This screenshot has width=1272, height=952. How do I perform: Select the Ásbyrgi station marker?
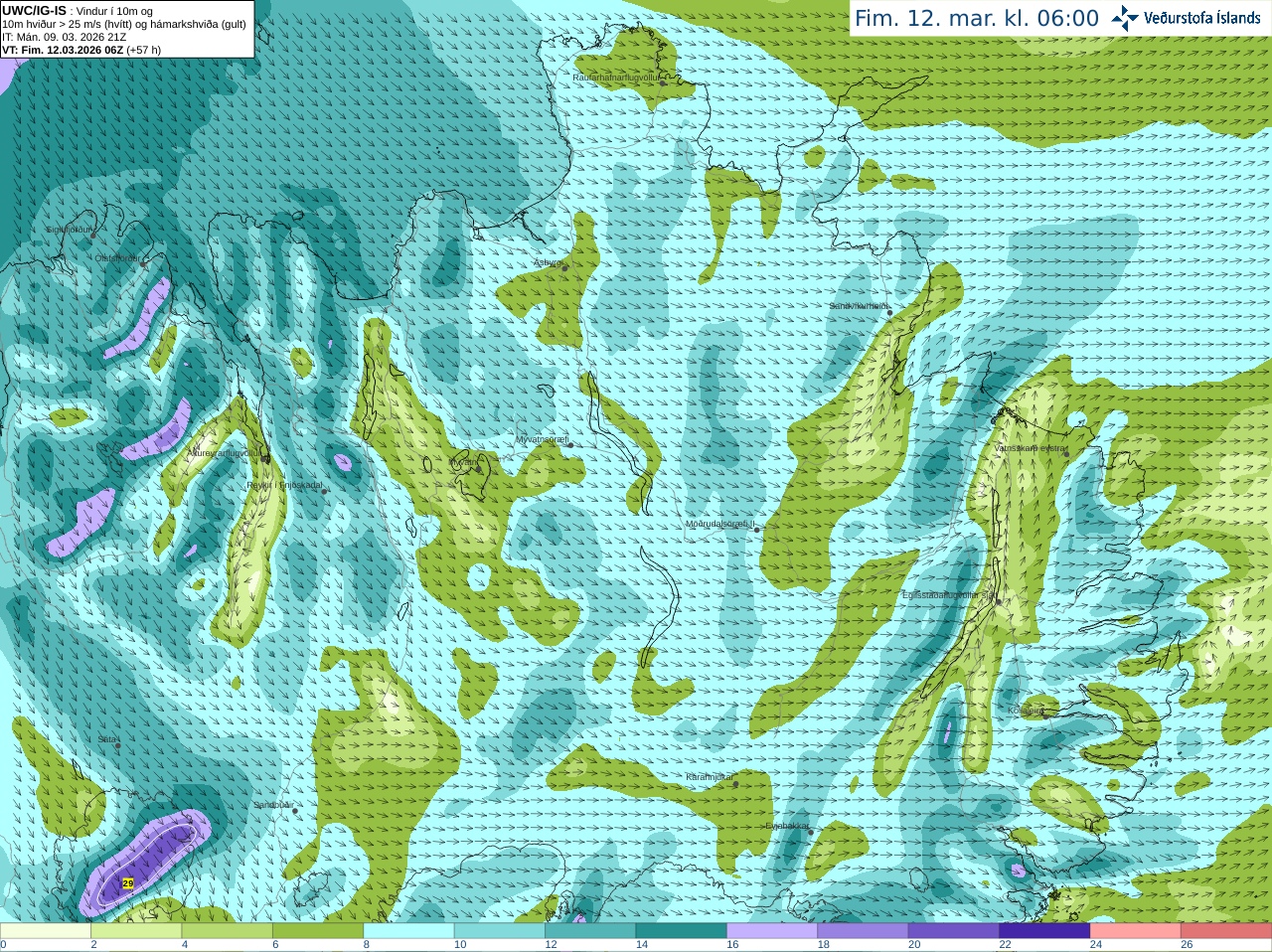click(x=563, y=266)
